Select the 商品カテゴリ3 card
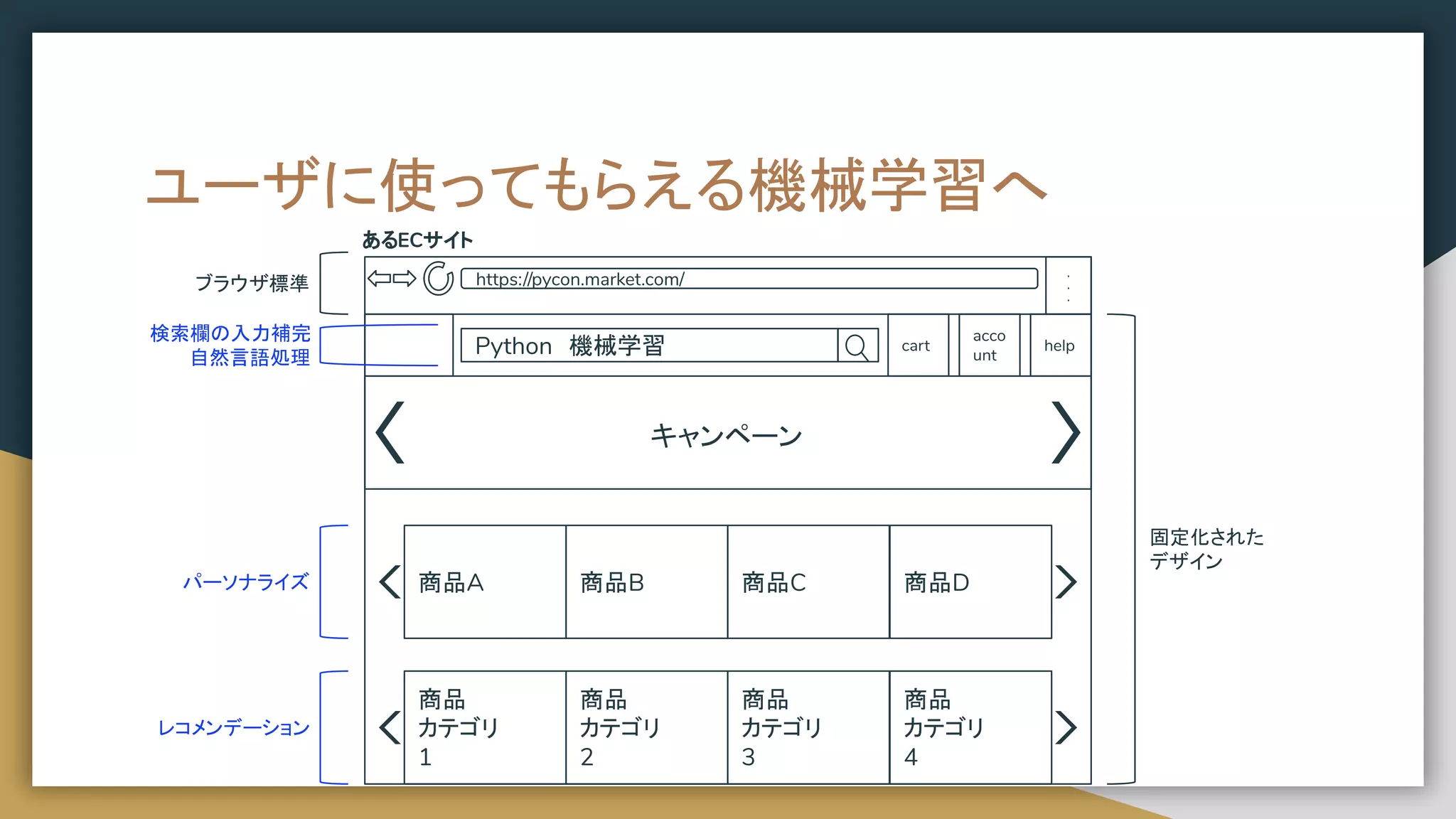This screenshot has height=819, width=1456. (x=808, y=727)
